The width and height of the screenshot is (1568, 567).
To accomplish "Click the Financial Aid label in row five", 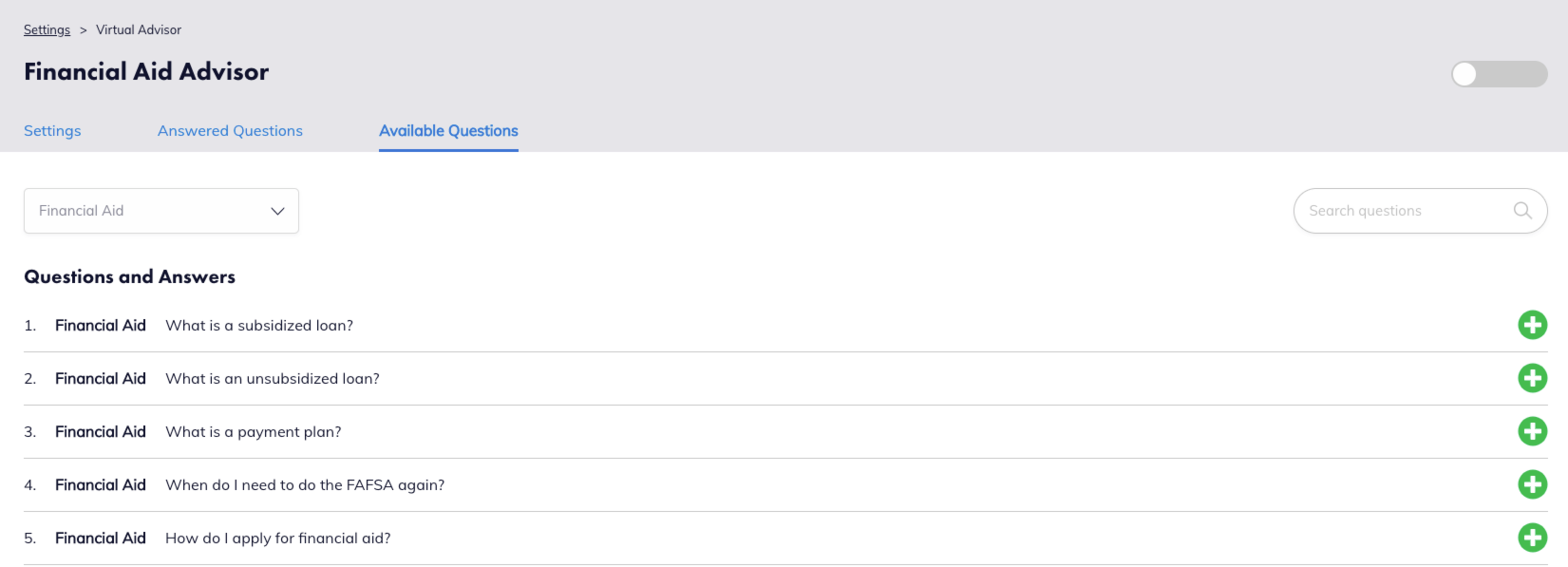I will point(101,538).
